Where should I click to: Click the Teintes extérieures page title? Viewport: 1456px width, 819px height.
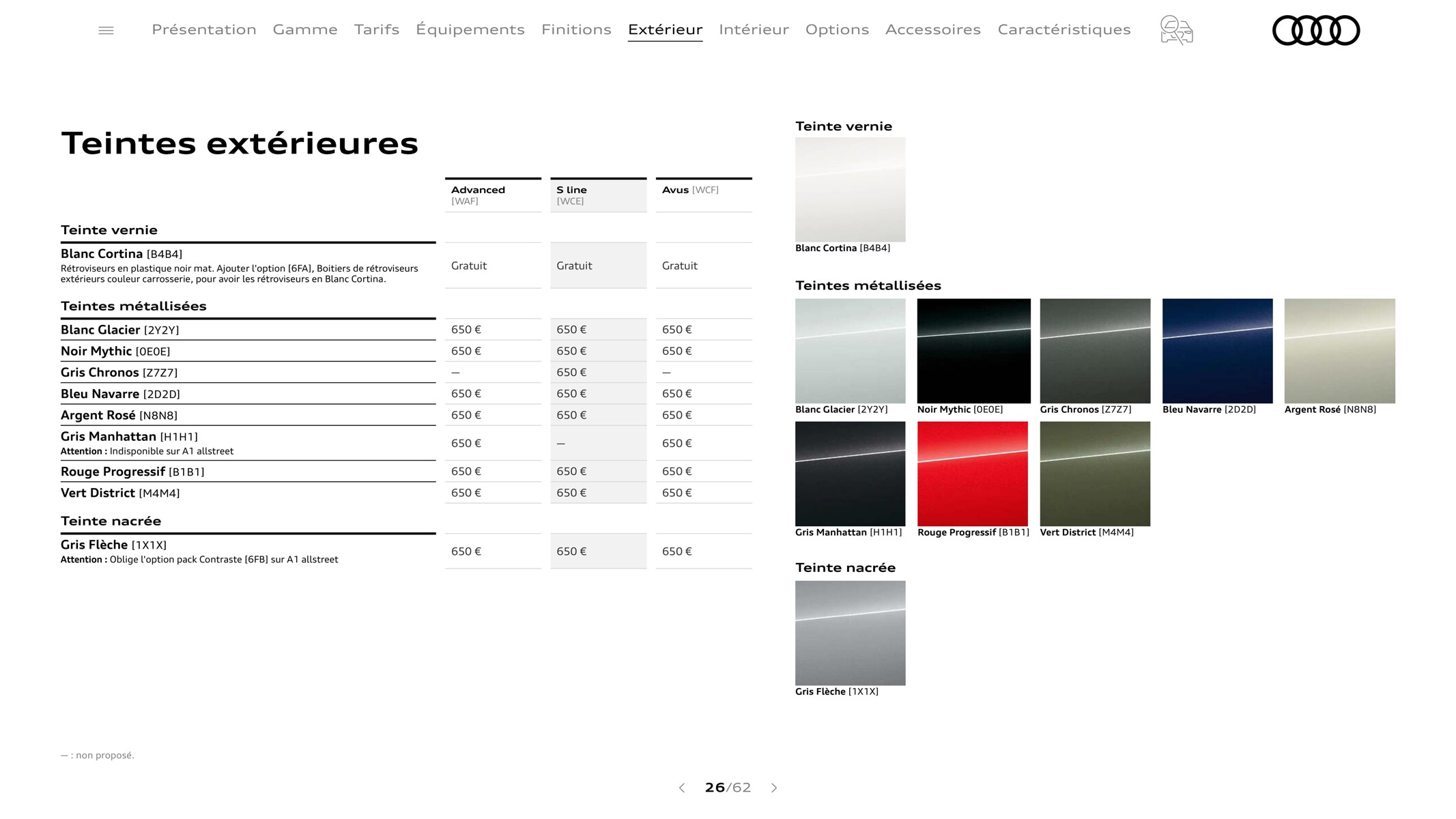pos(240,143)
